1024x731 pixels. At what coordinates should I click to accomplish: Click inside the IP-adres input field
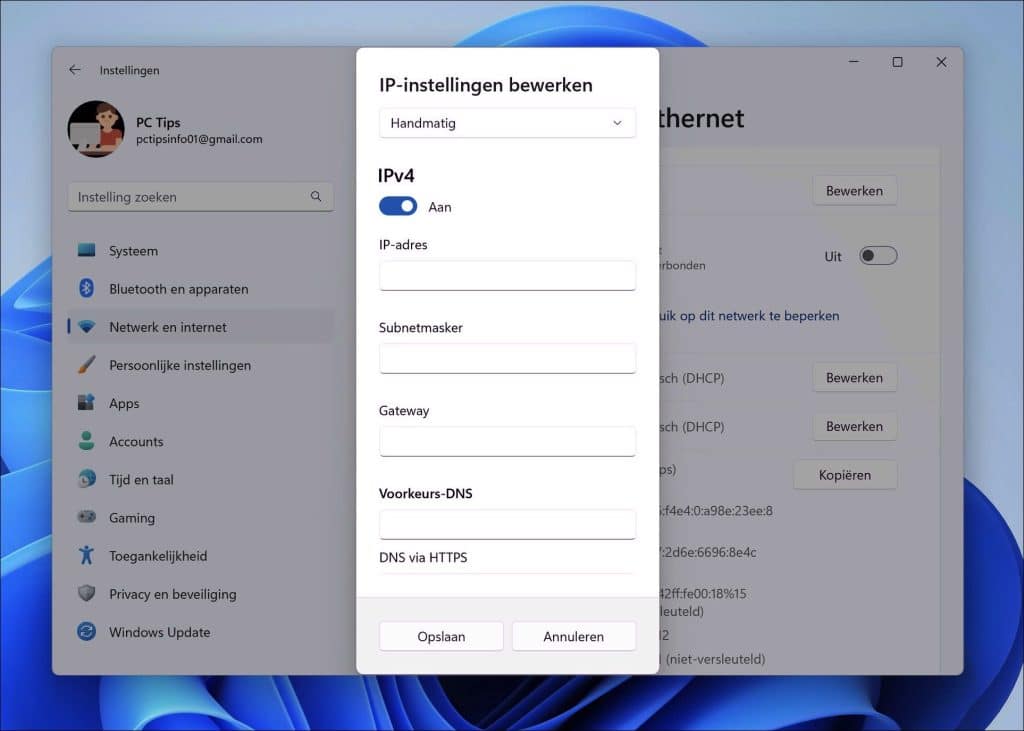coord(507,275)
